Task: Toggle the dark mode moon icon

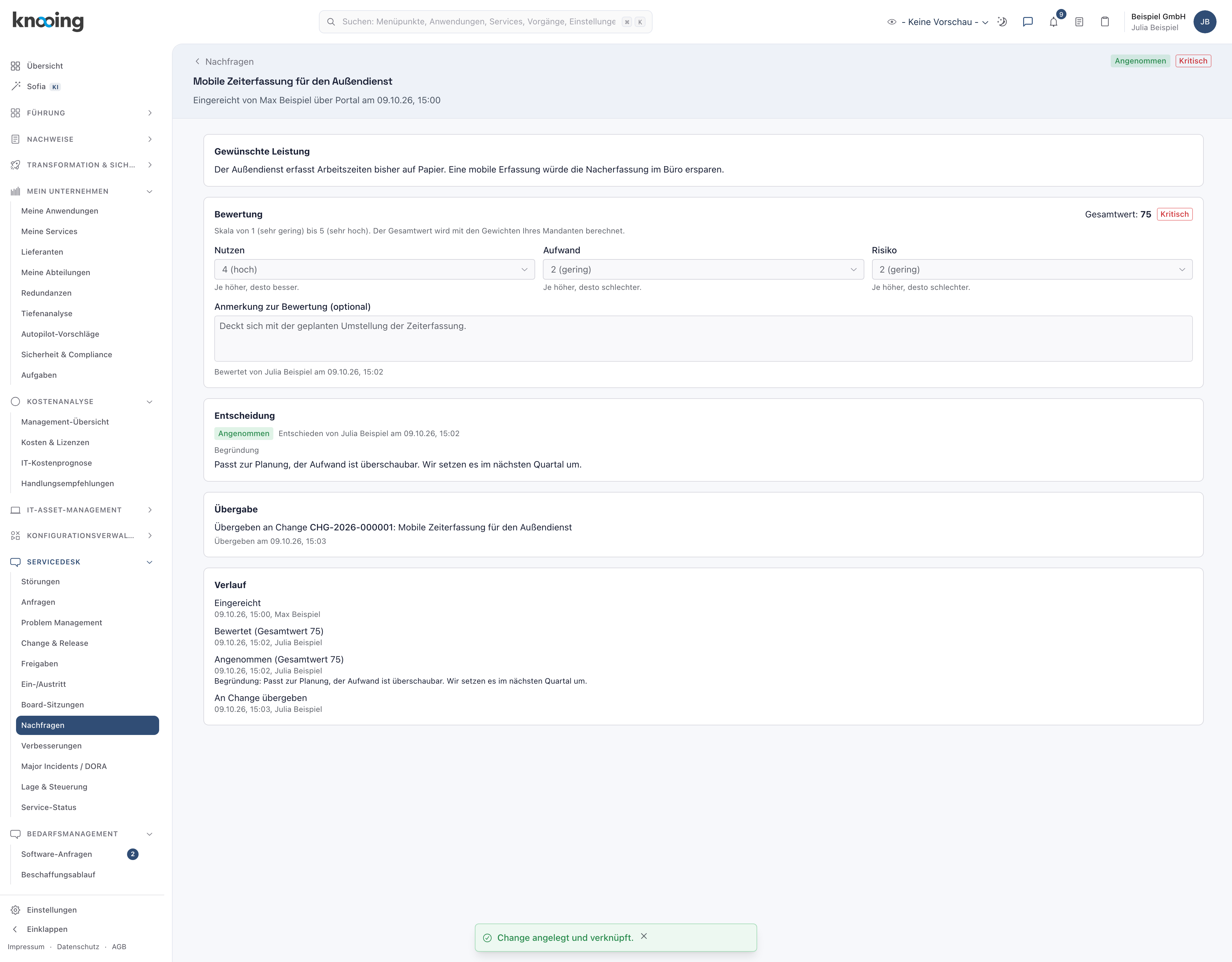Action: tap(1002, 22)
